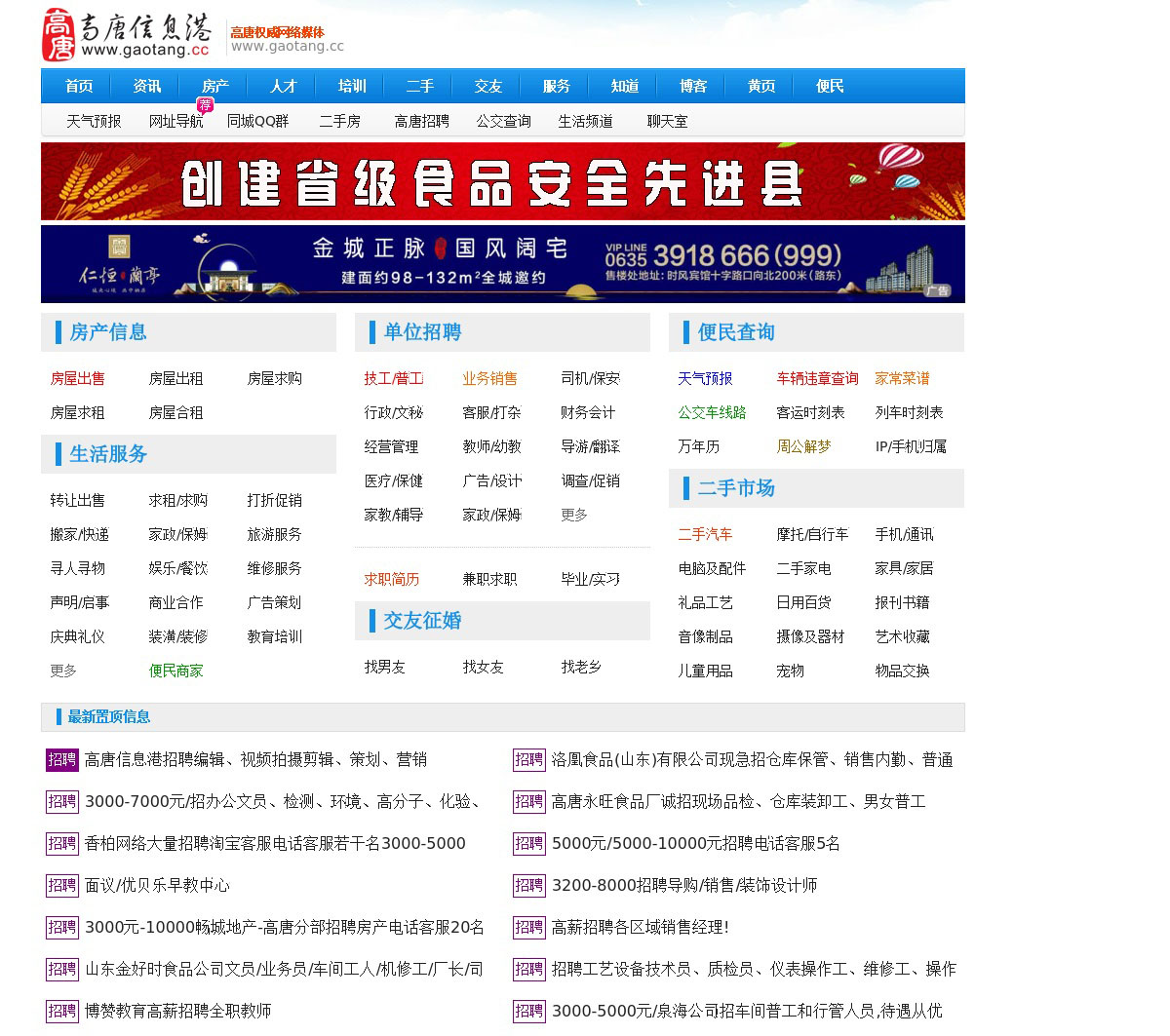Click the 招聘 tag beside 洛凰食品 listing
This screenshot has width=1170, height=1036.
(x=529, y=760)
